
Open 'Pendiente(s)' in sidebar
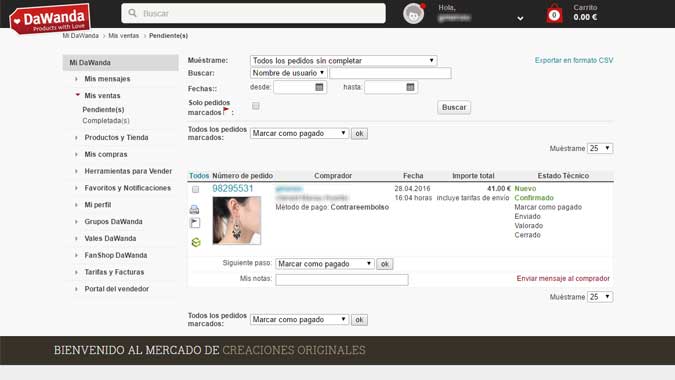click(103, 110)
